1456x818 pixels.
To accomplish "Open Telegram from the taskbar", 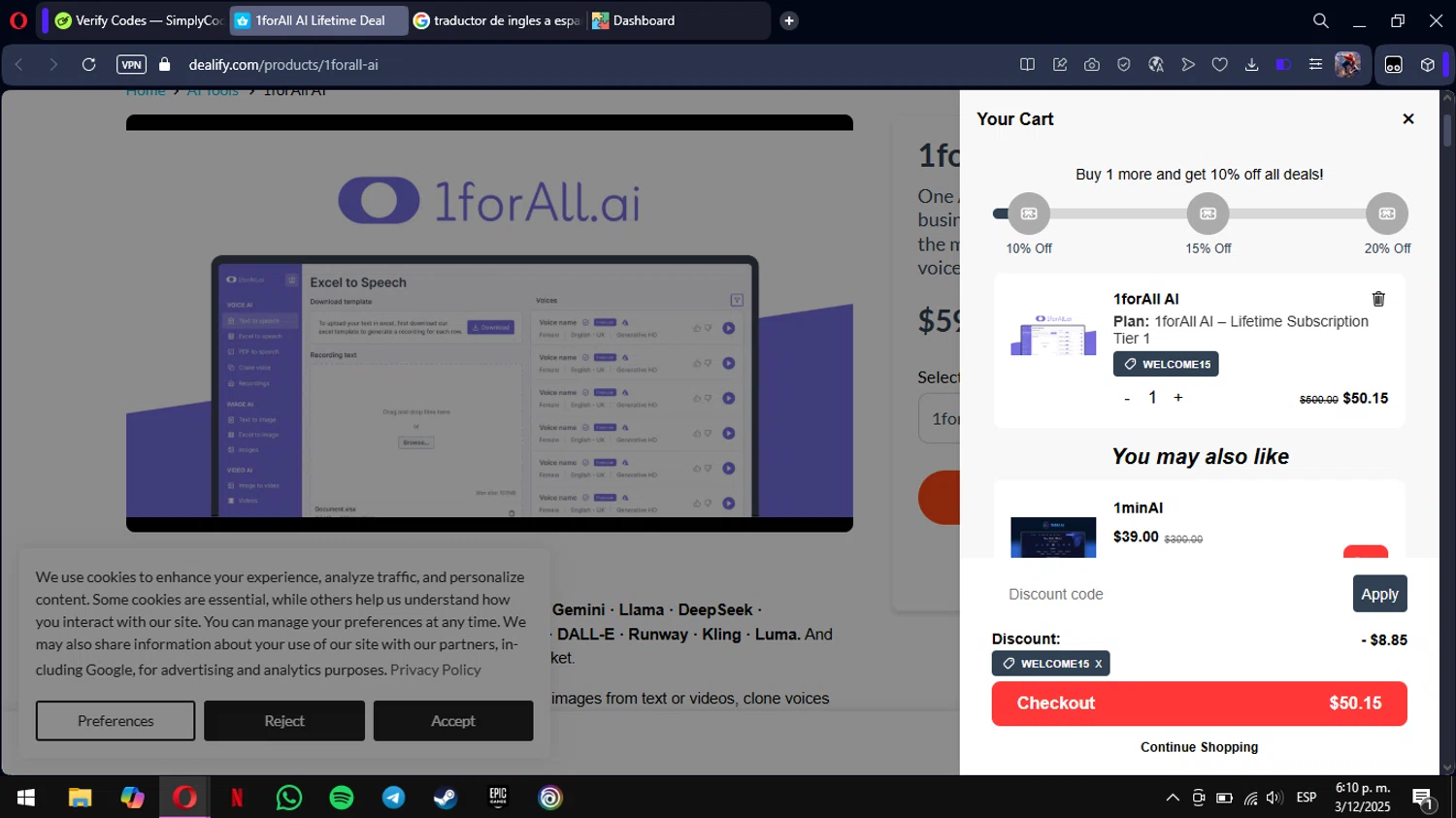I will pyautogui.click(x=394, y=798).
